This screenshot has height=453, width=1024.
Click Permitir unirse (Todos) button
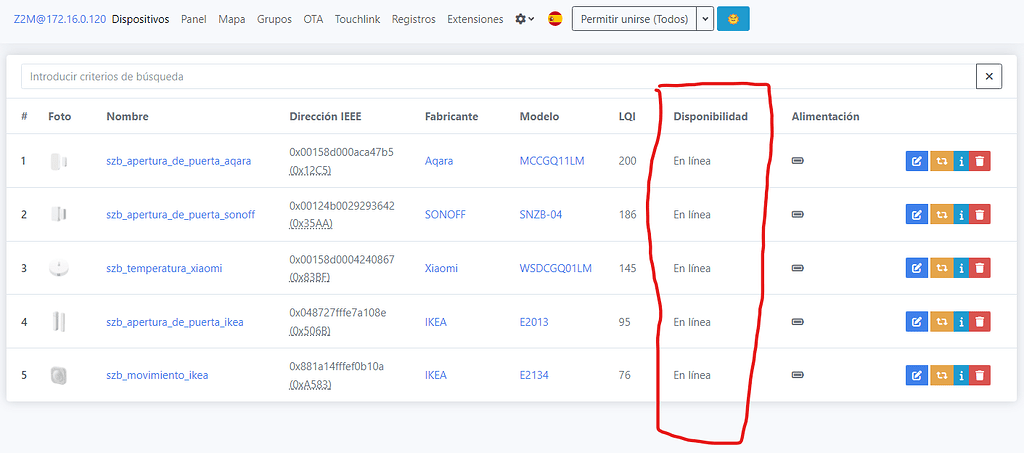(x=634, y=19)
